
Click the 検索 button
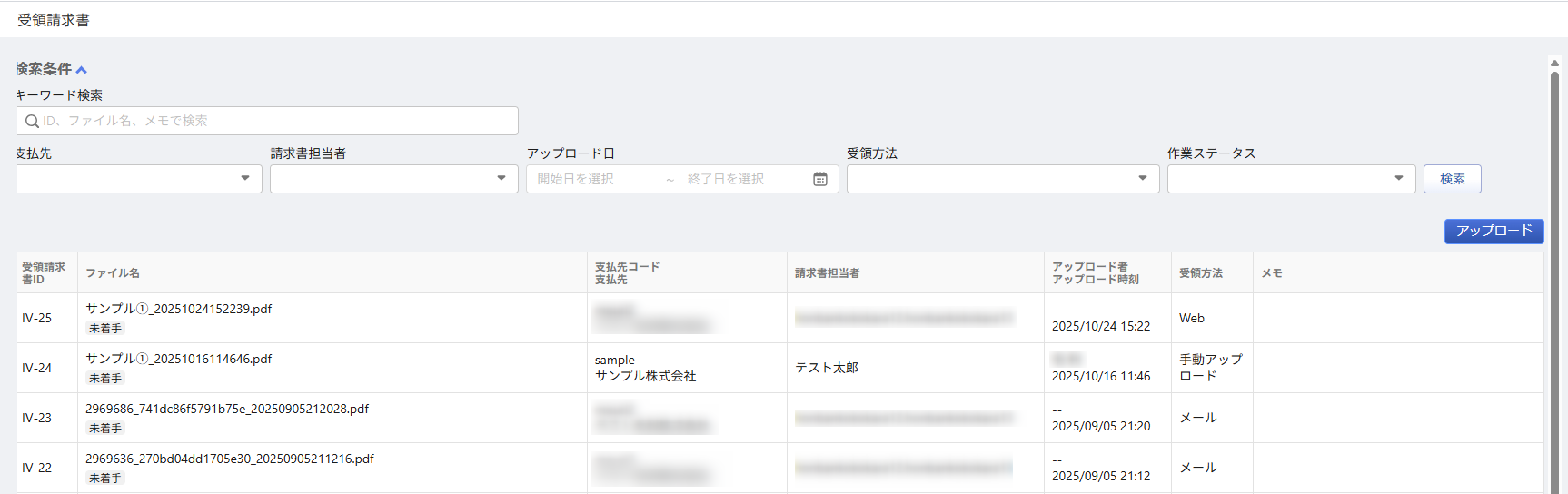point(1452,179)
